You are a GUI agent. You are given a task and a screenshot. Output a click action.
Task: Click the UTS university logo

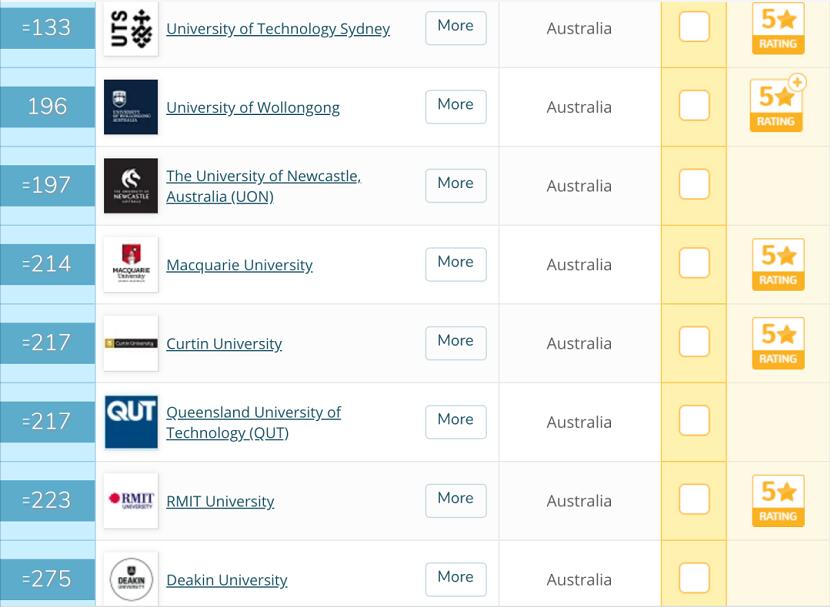tap(131, 29)
